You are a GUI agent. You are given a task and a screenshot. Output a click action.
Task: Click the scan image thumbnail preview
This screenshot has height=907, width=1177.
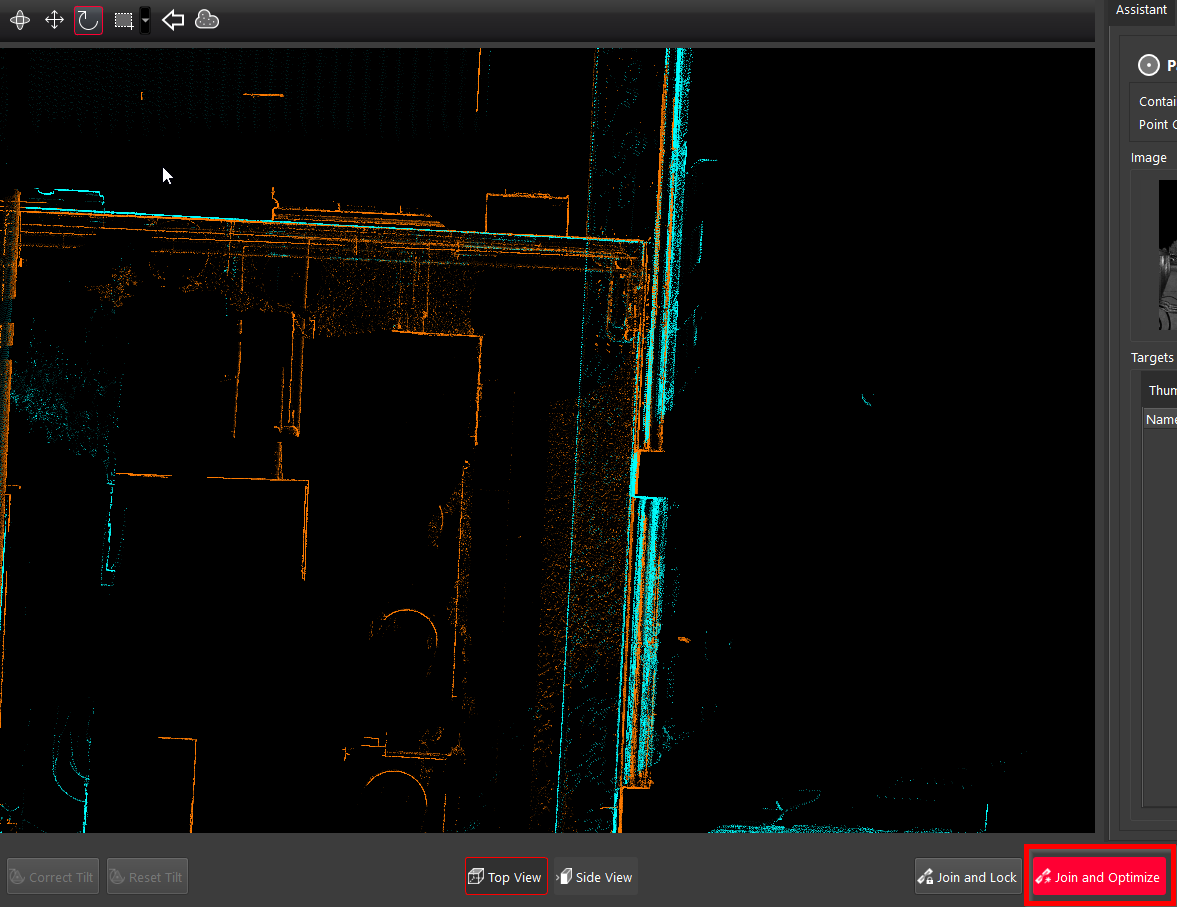coord(1167,255)
